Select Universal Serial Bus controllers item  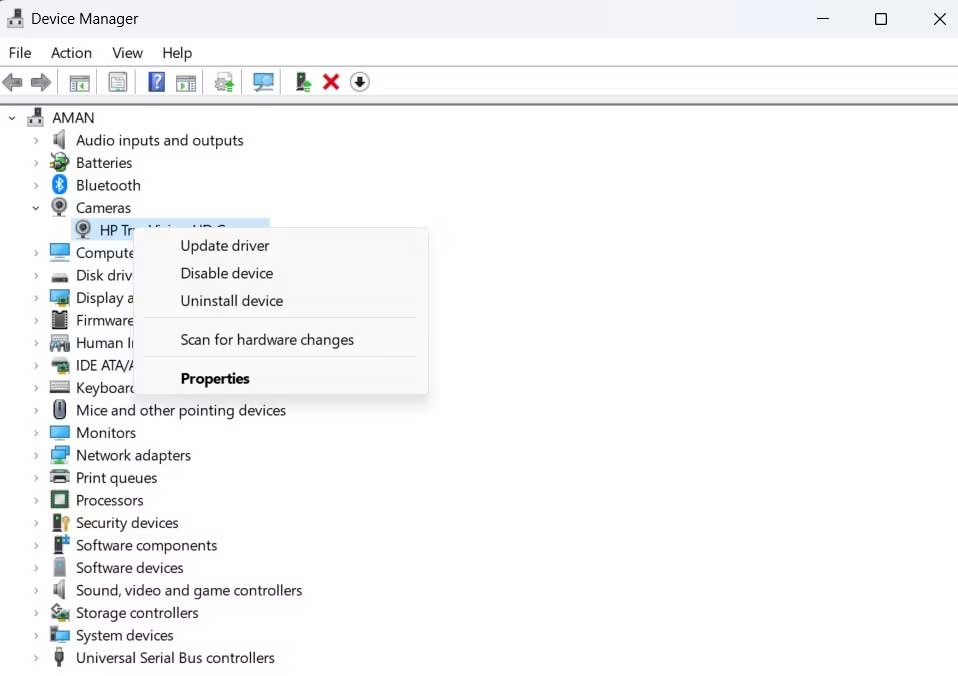pyautogui.click(x=175, y=658)
